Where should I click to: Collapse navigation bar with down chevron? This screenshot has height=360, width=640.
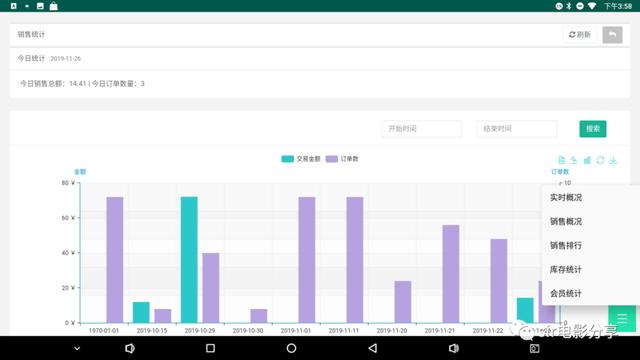pos(77,348)
